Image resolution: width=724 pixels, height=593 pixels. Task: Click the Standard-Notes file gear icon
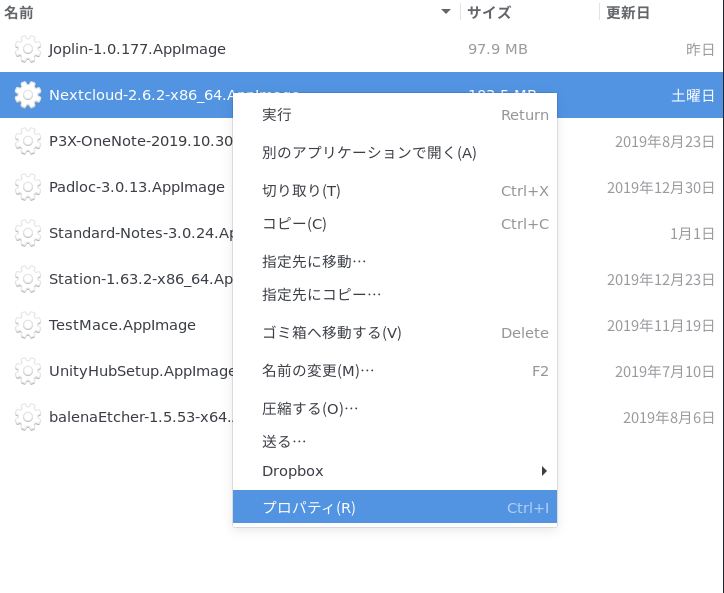(28, 233)
